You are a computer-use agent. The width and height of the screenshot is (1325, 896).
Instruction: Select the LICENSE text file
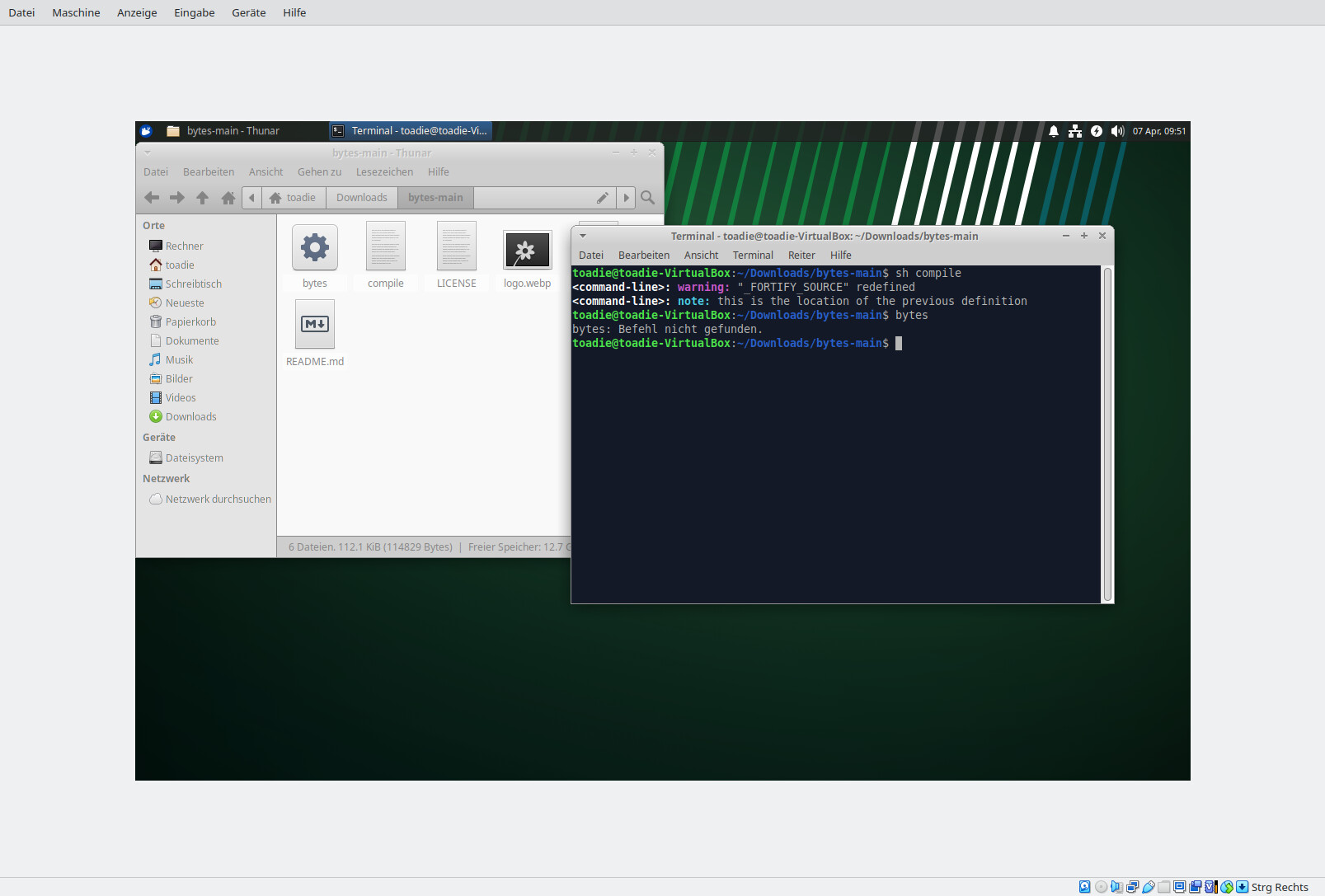pyautogui.click(x=457, y=256)
